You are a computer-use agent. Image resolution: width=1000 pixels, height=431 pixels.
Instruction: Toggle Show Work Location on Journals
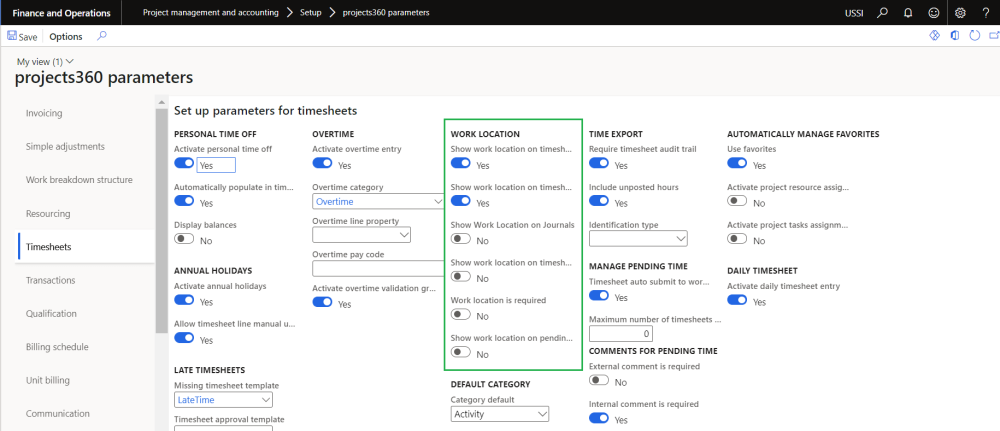point(461,240)
